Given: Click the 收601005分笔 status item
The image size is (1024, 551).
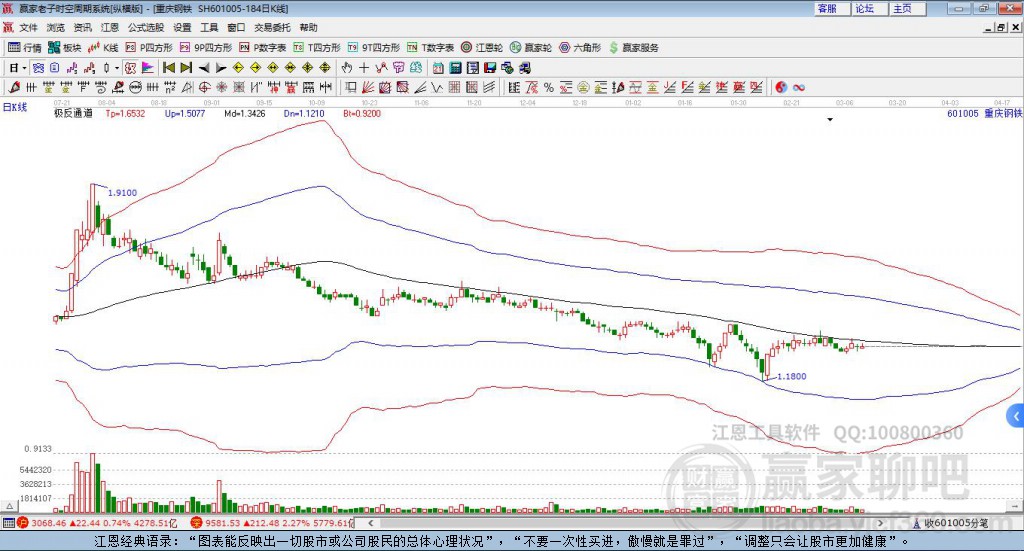Looking at the screenshot, I should pos(951,523).
